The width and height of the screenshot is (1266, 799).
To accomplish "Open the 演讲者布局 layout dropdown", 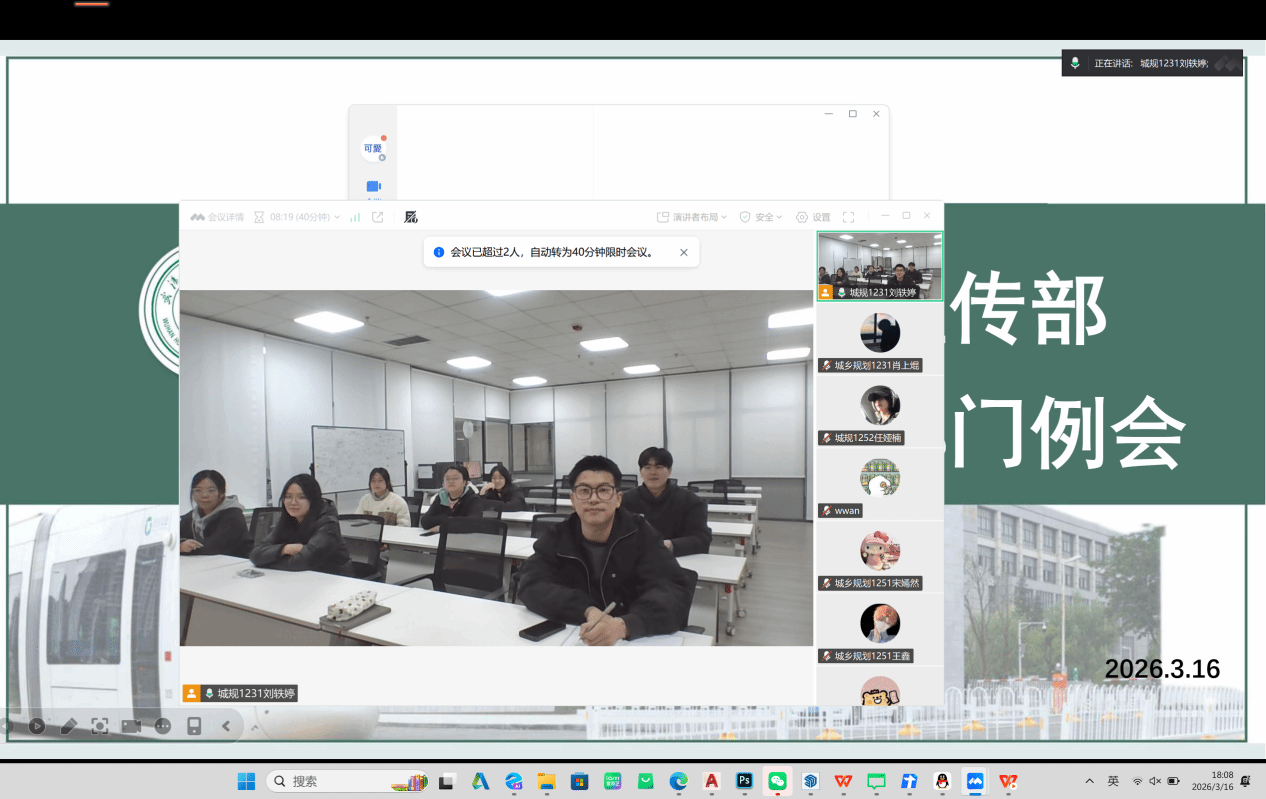I will point(692,217).
